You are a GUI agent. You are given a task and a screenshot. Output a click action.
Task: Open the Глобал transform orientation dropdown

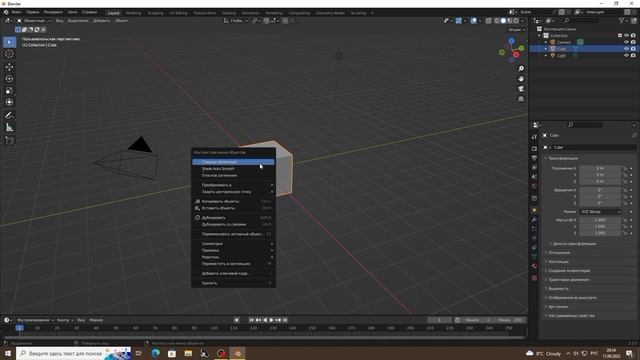pos(236,21)
